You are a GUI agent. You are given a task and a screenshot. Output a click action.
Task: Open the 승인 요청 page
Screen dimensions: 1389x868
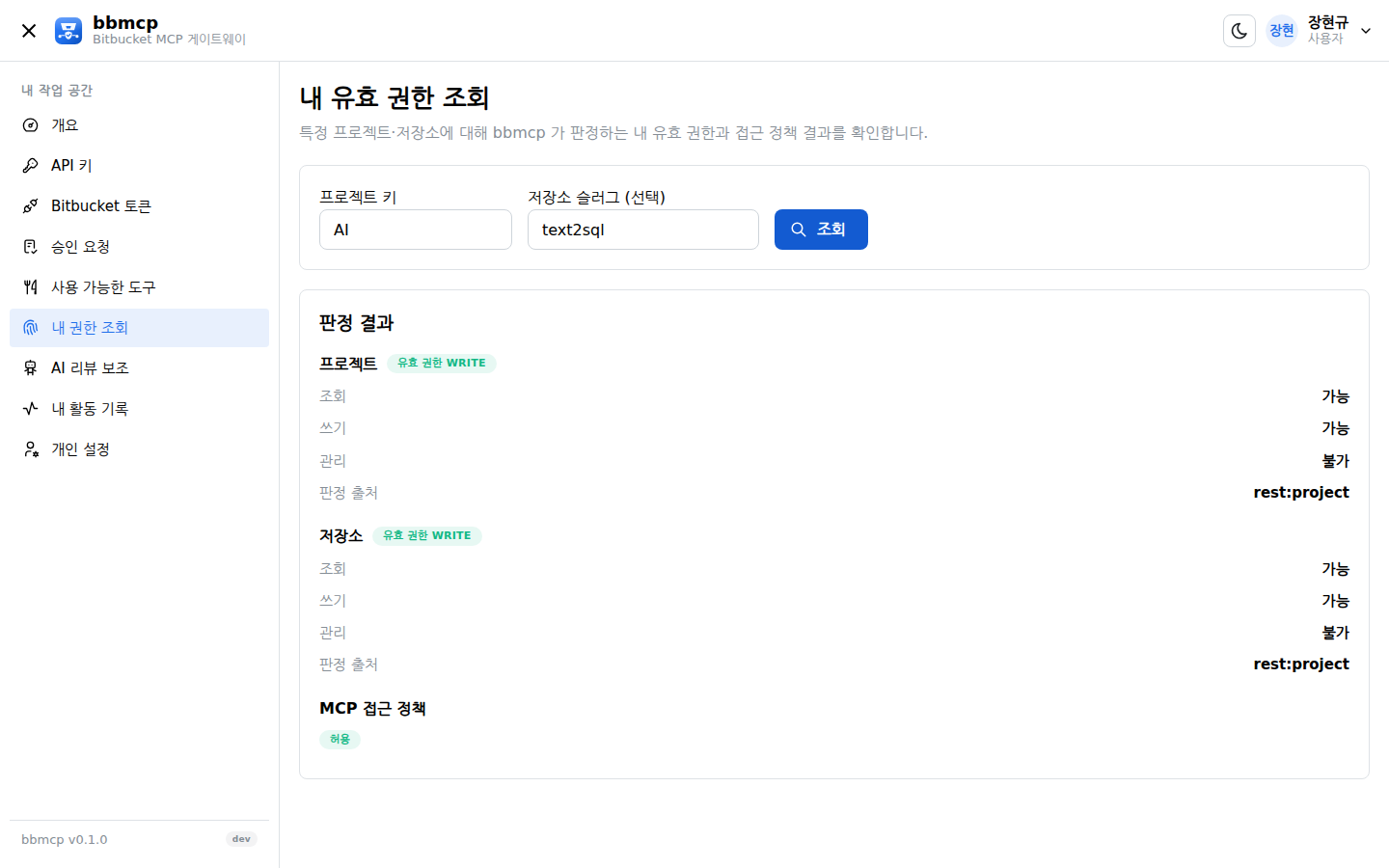(139, 247)
